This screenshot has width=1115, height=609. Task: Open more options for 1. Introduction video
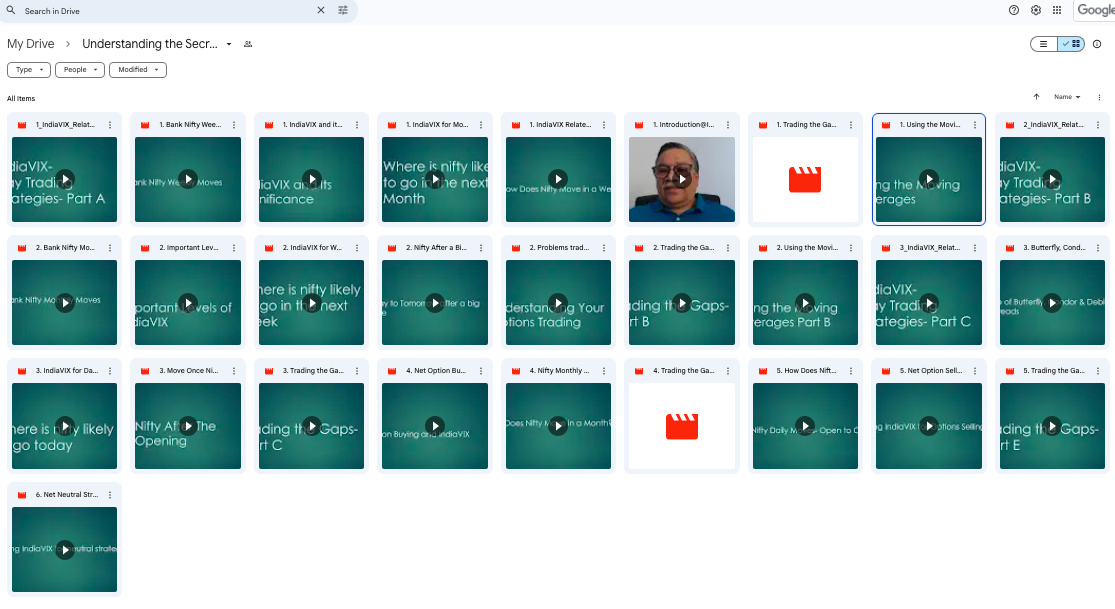point(727,125)
